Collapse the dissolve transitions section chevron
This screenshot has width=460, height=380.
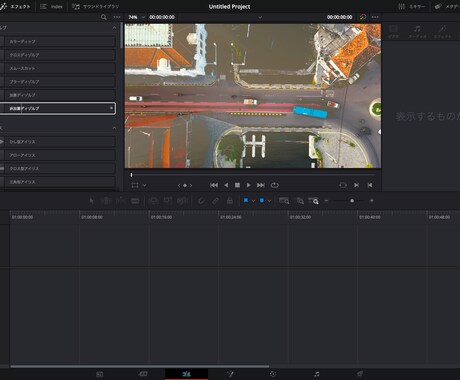coord(114,28)
